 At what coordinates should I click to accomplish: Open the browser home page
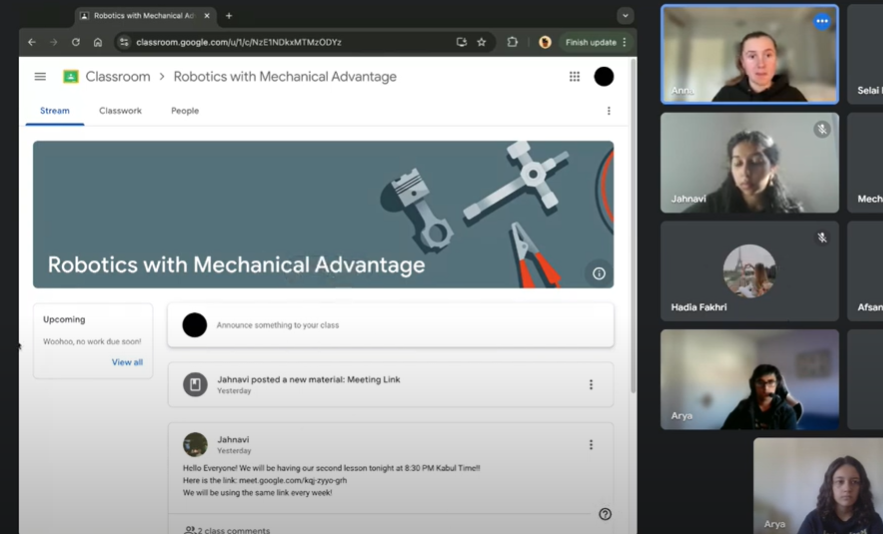(x=97, y=42)
